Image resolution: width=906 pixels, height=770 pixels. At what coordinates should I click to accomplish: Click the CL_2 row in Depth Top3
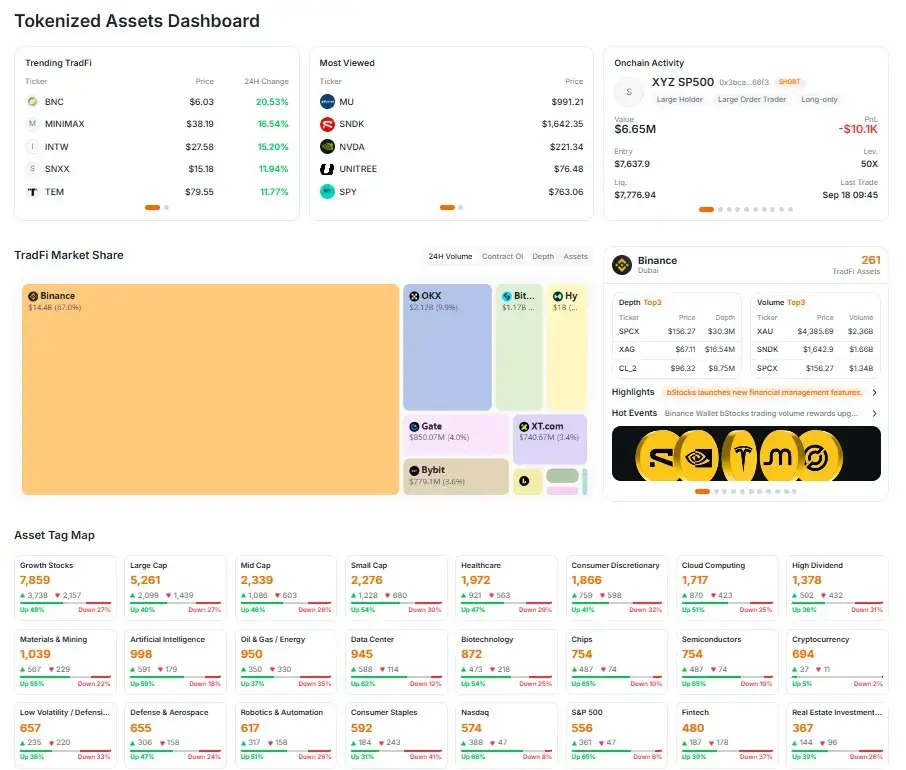(x=677, y=368)
